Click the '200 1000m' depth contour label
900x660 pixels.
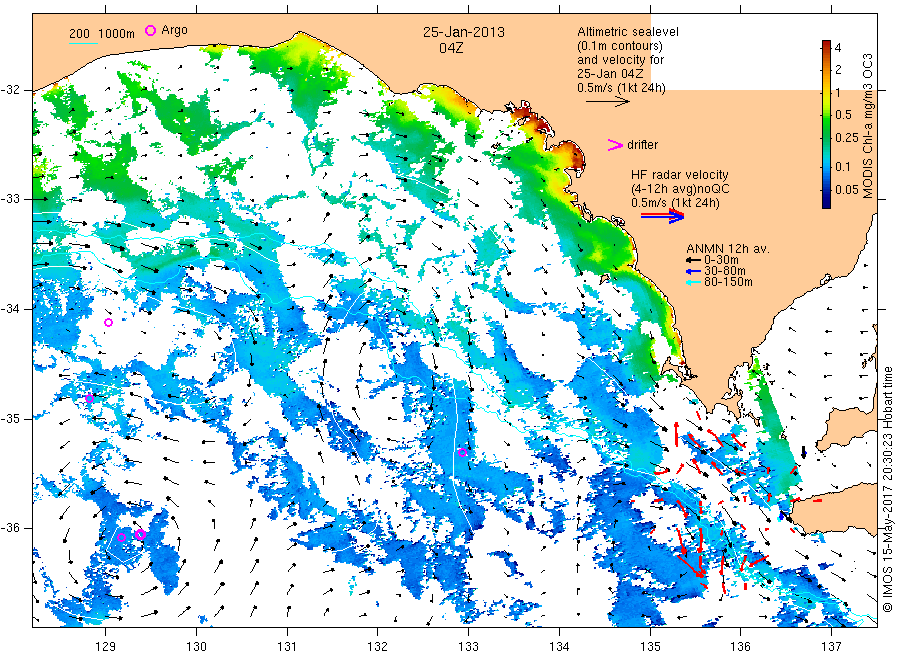coord(102,34)
